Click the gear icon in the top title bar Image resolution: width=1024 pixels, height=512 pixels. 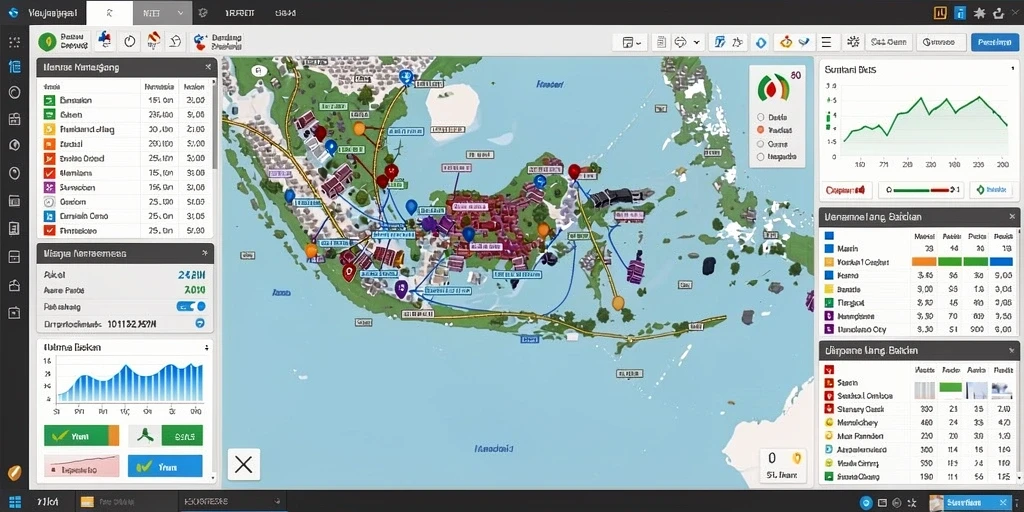point(203,12)
